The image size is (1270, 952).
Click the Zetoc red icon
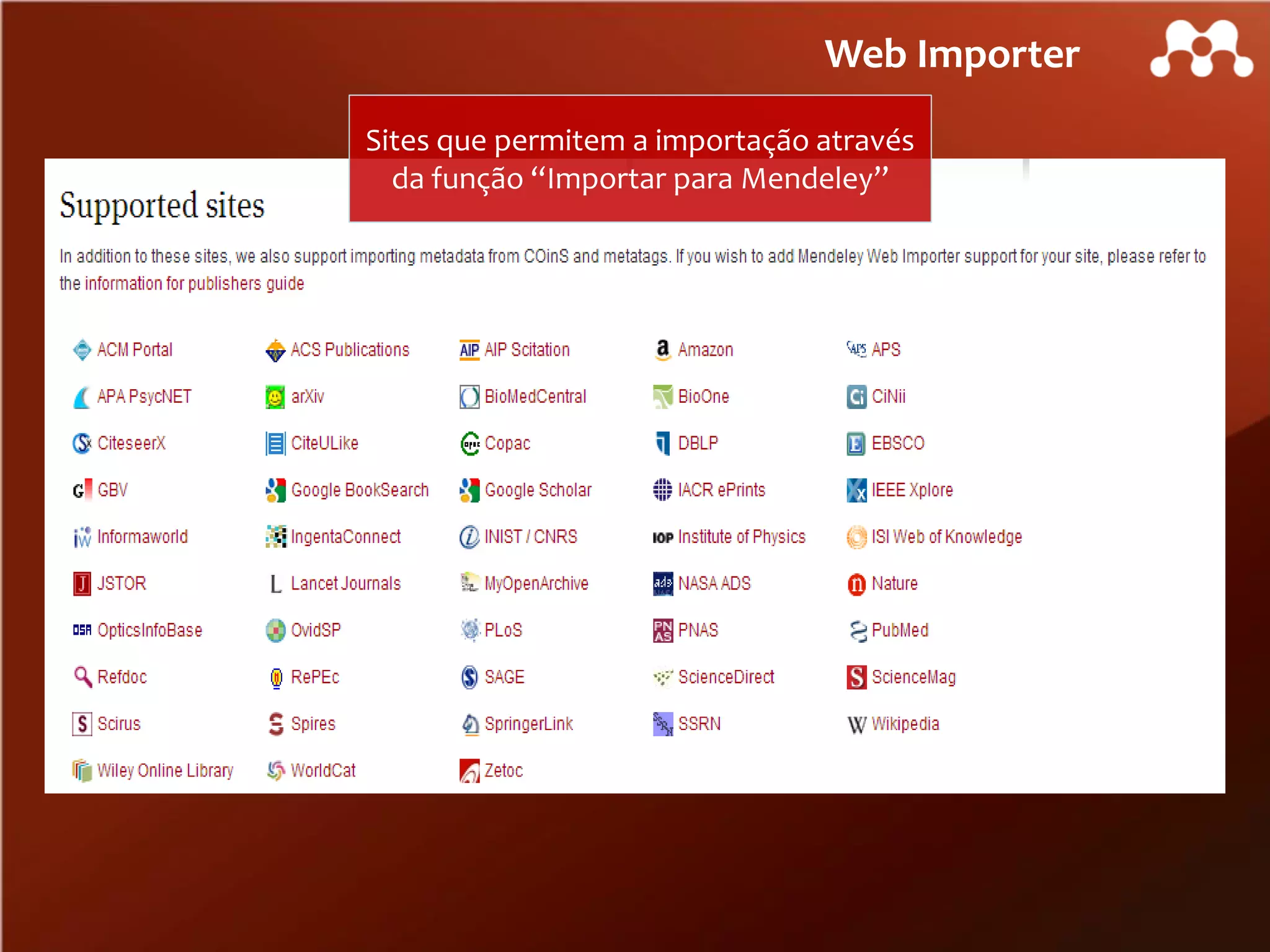pyautogui.click(x=469, y=771)
